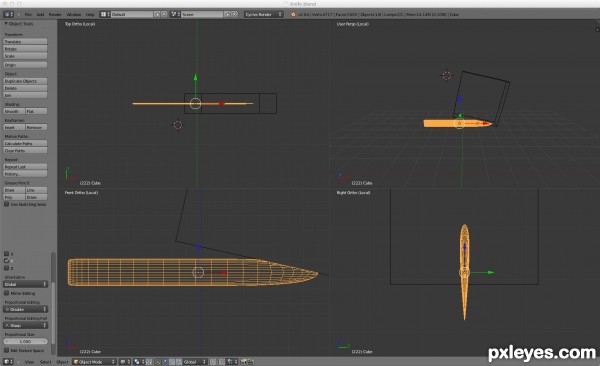The width and height of the screenshot is (600, 366).
Task: Open the Cycles Render engine dropdown
Action: (264, 14)
